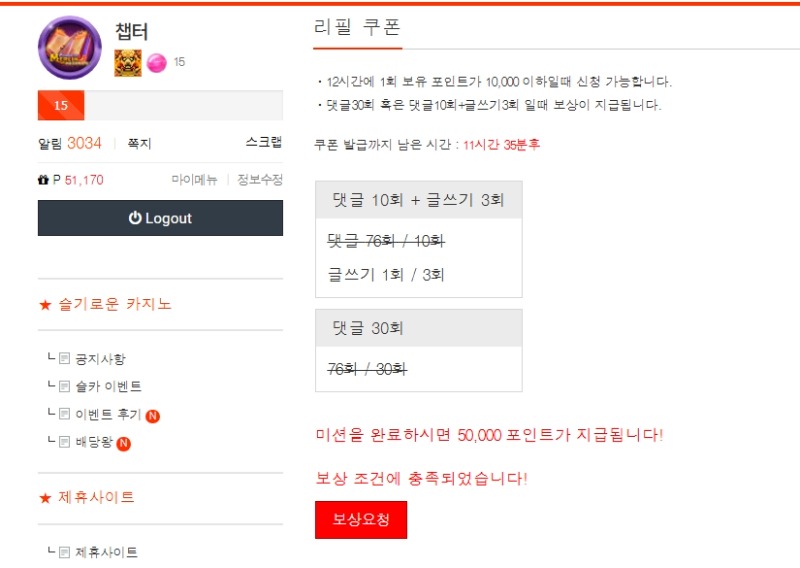Click the pink ball level icon

157,63
